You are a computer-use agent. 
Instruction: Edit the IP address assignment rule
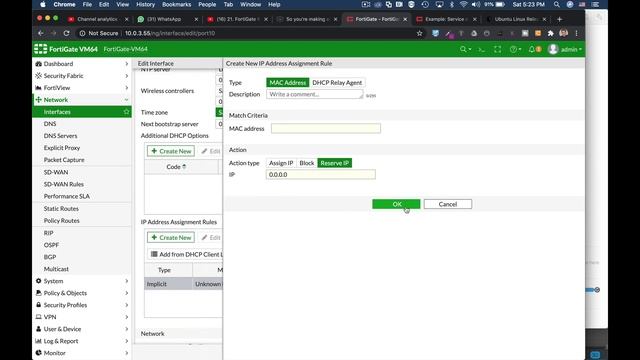(211, 238)
